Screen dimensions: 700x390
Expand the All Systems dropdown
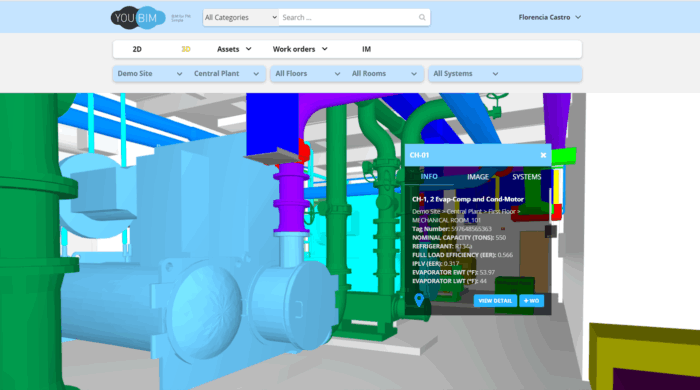466,74
